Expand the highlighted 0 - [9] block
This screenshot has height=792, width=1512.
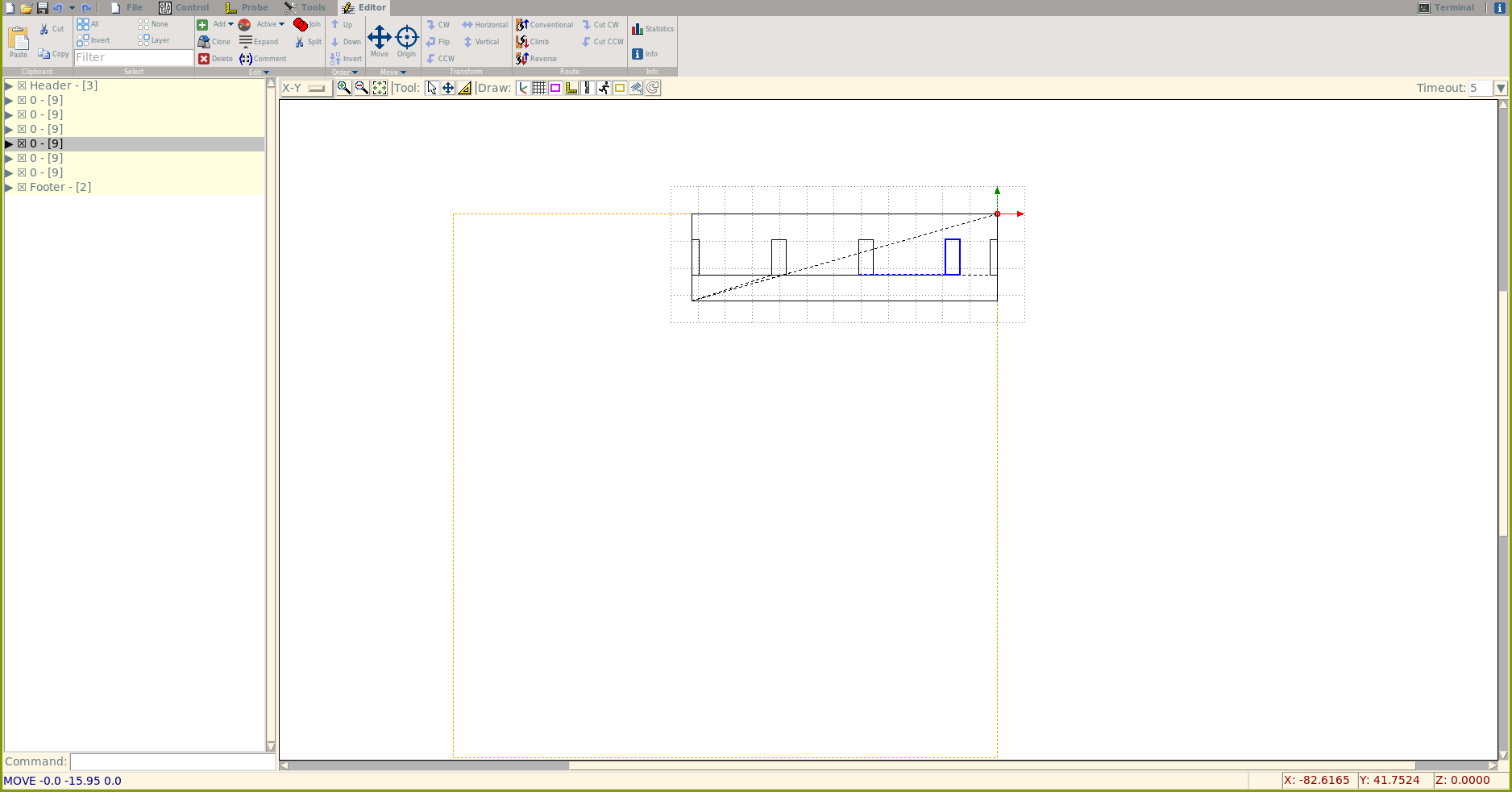click(9, 143)
